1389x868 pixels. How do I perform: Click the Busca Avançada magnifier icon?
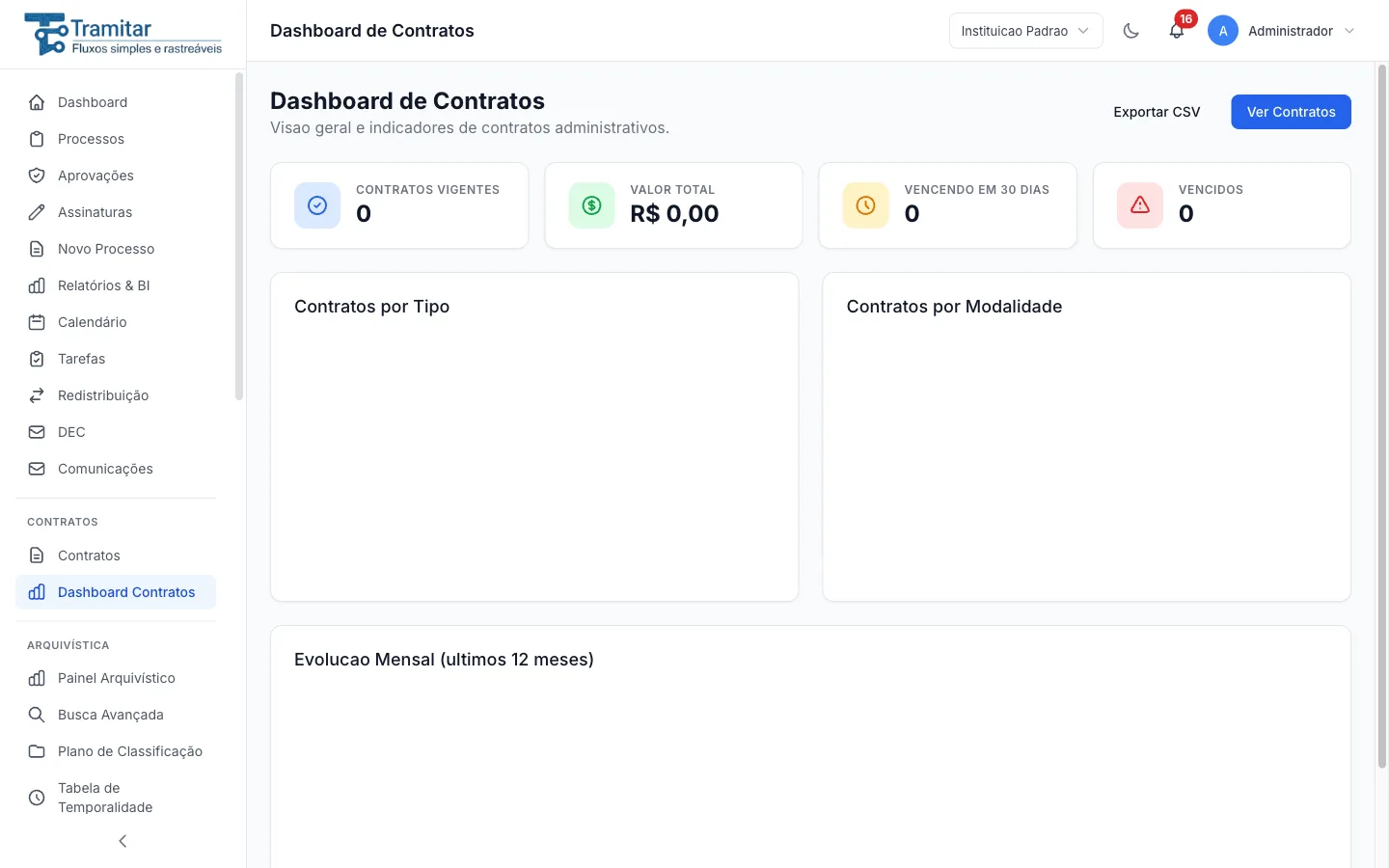click(37, 715)
